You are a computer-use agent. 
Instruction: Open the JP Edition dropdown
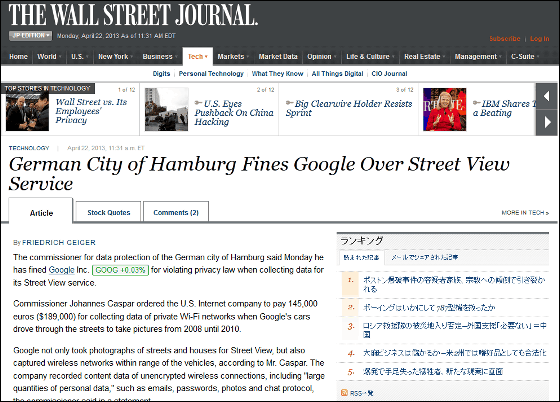point(30,35)
